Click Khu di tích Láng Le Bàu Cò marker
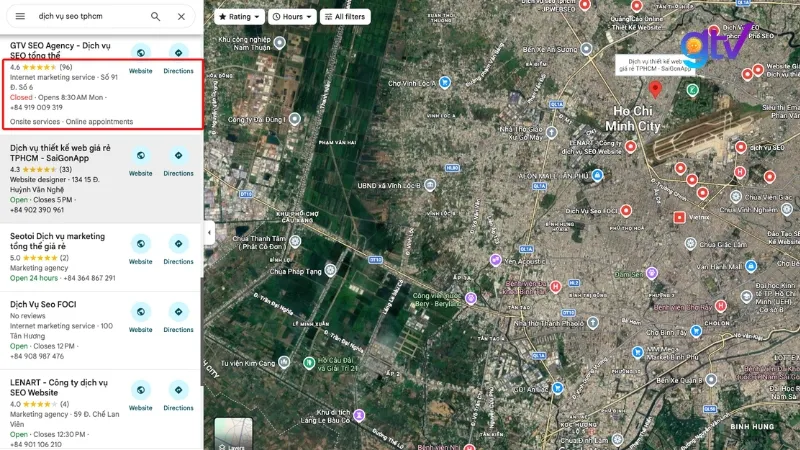800x450 pixels. point(359,415)
